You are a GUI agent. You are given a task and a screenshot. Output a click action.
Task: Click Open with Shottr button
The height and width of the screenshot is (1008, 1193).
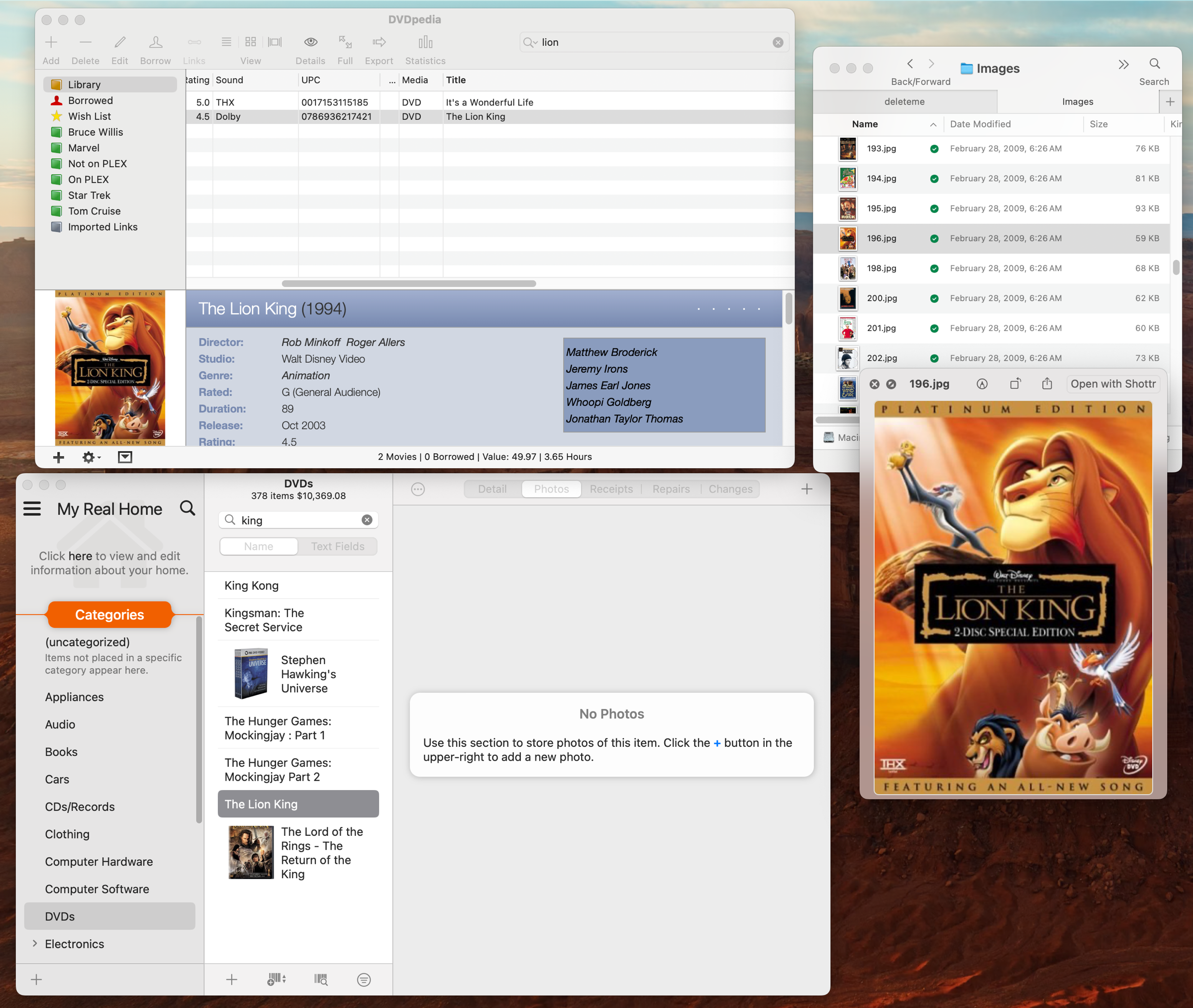pos(1112,384)
